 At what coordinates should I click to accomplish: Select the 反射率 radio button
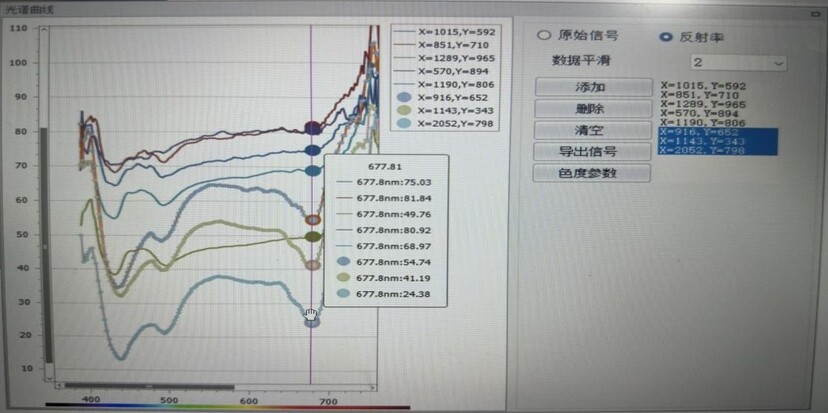point(666,36)
